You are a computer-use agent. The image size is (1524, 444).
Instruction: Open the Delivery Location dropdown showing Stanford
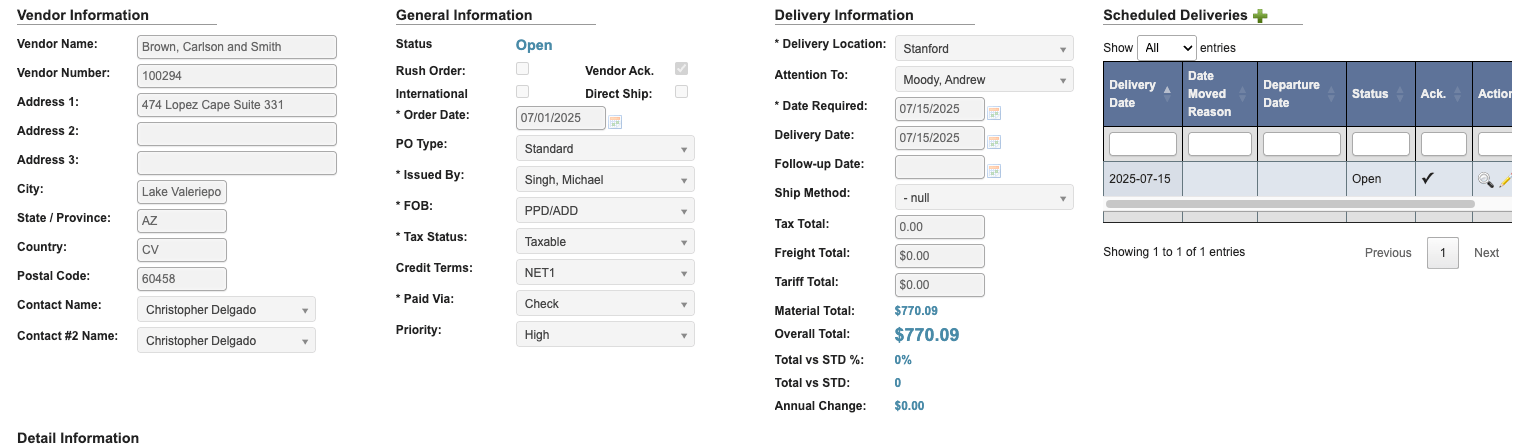984,48
